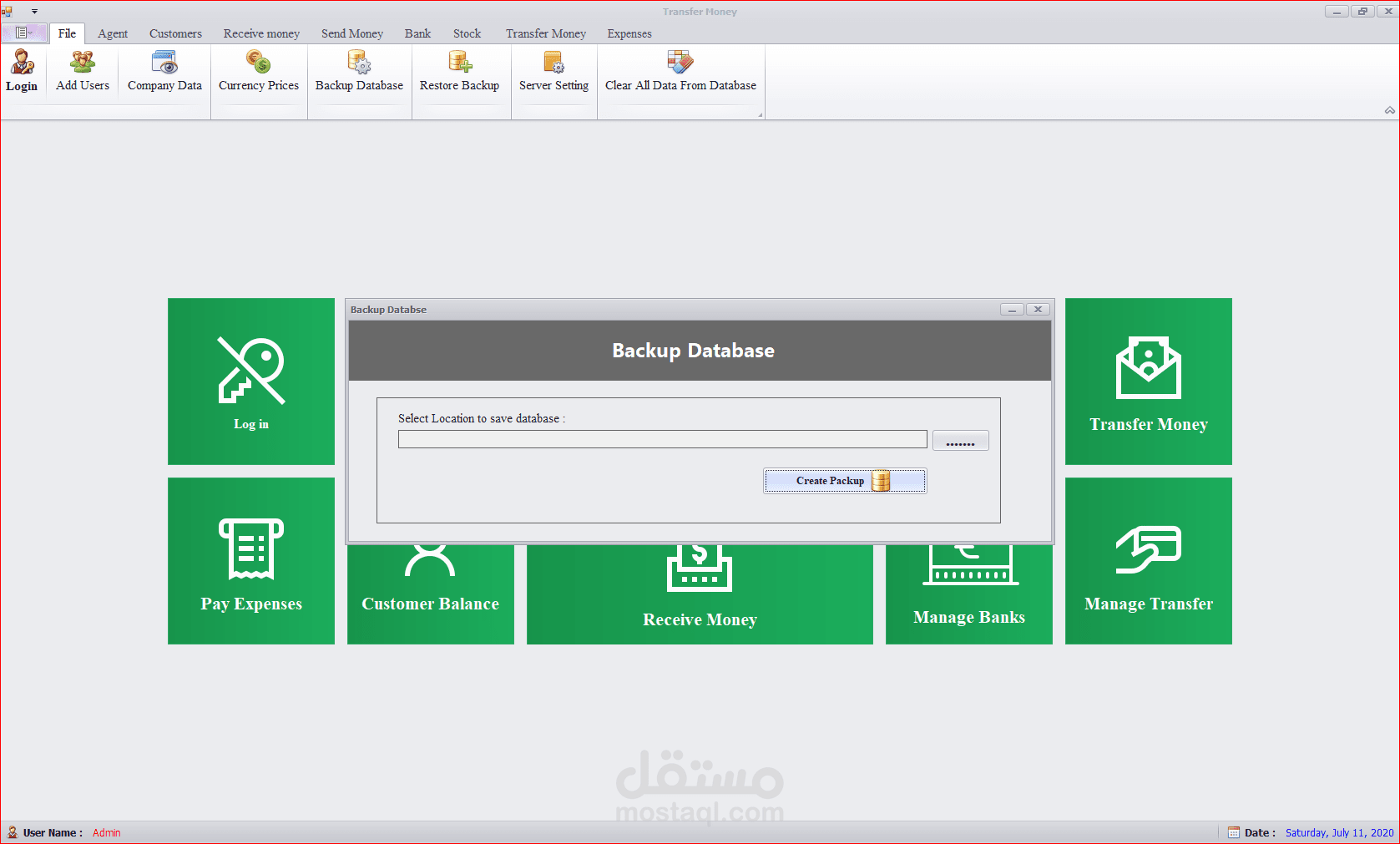Viewport: 1400px width, 844px height.
Task: Click the Create Packup button
Action: (845, 481)
